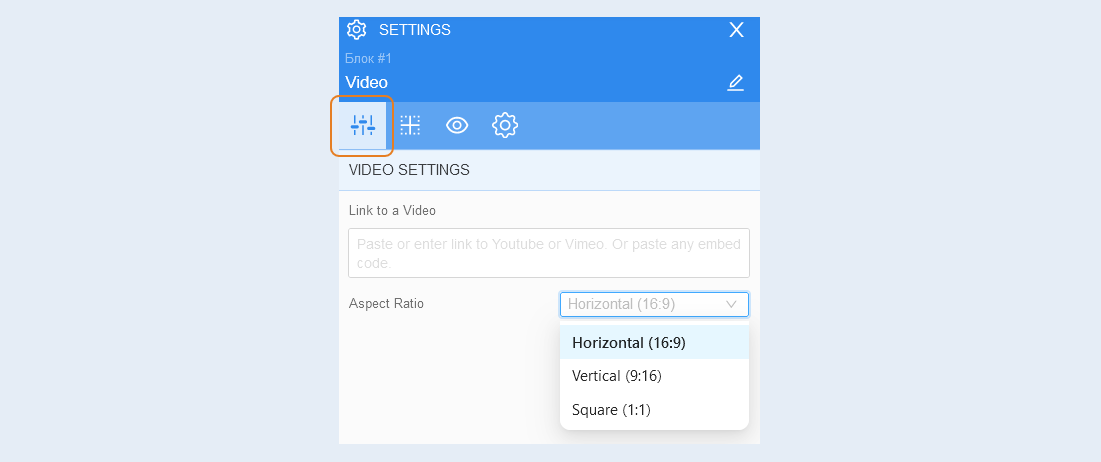The width and height of the screenshot is (1101, 462).
Task: Click the SETTINGS title text
Action: 414,30
